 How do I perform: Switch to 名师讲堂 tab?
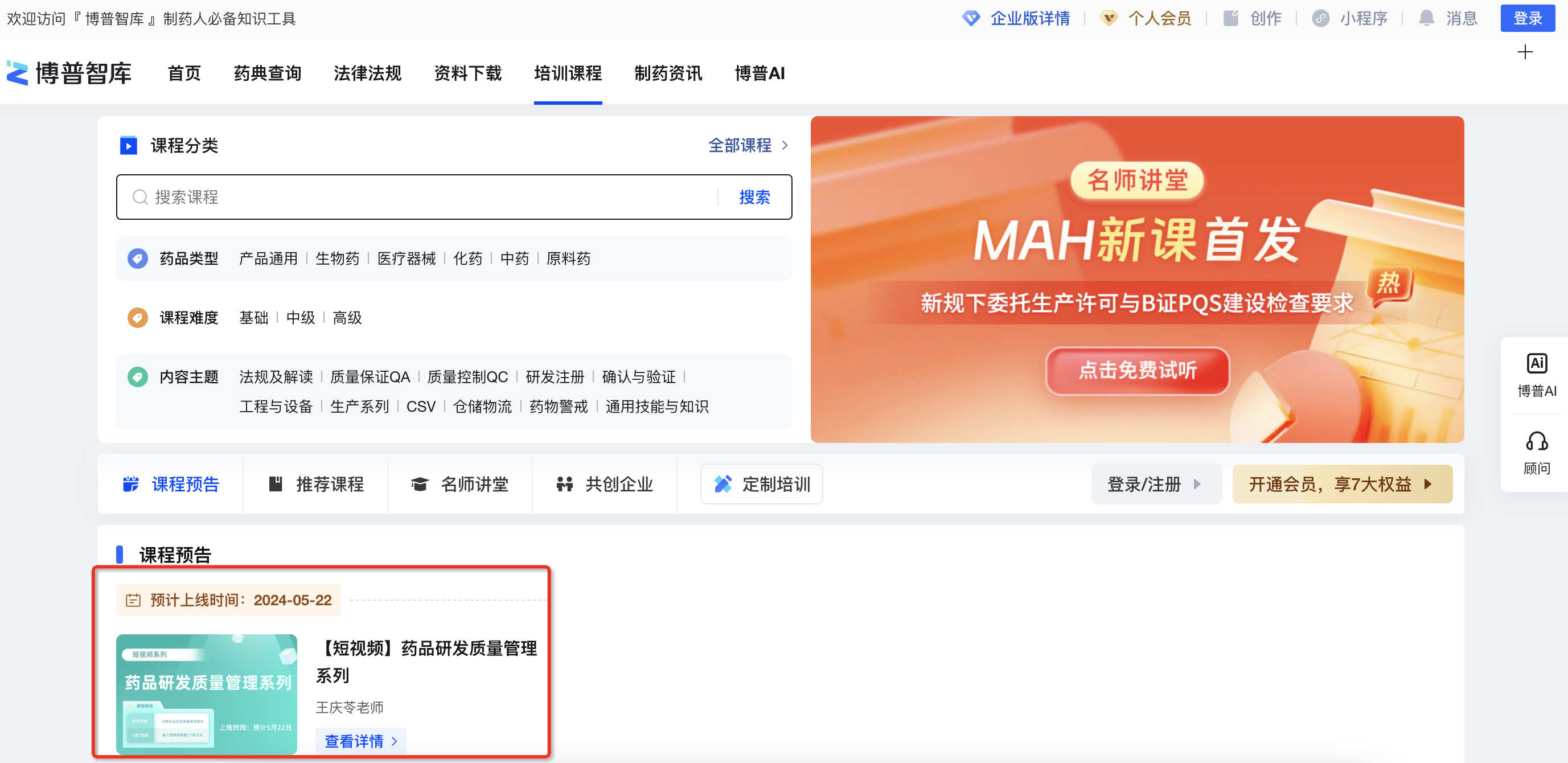pyautogui.click(x=460, y=484)
